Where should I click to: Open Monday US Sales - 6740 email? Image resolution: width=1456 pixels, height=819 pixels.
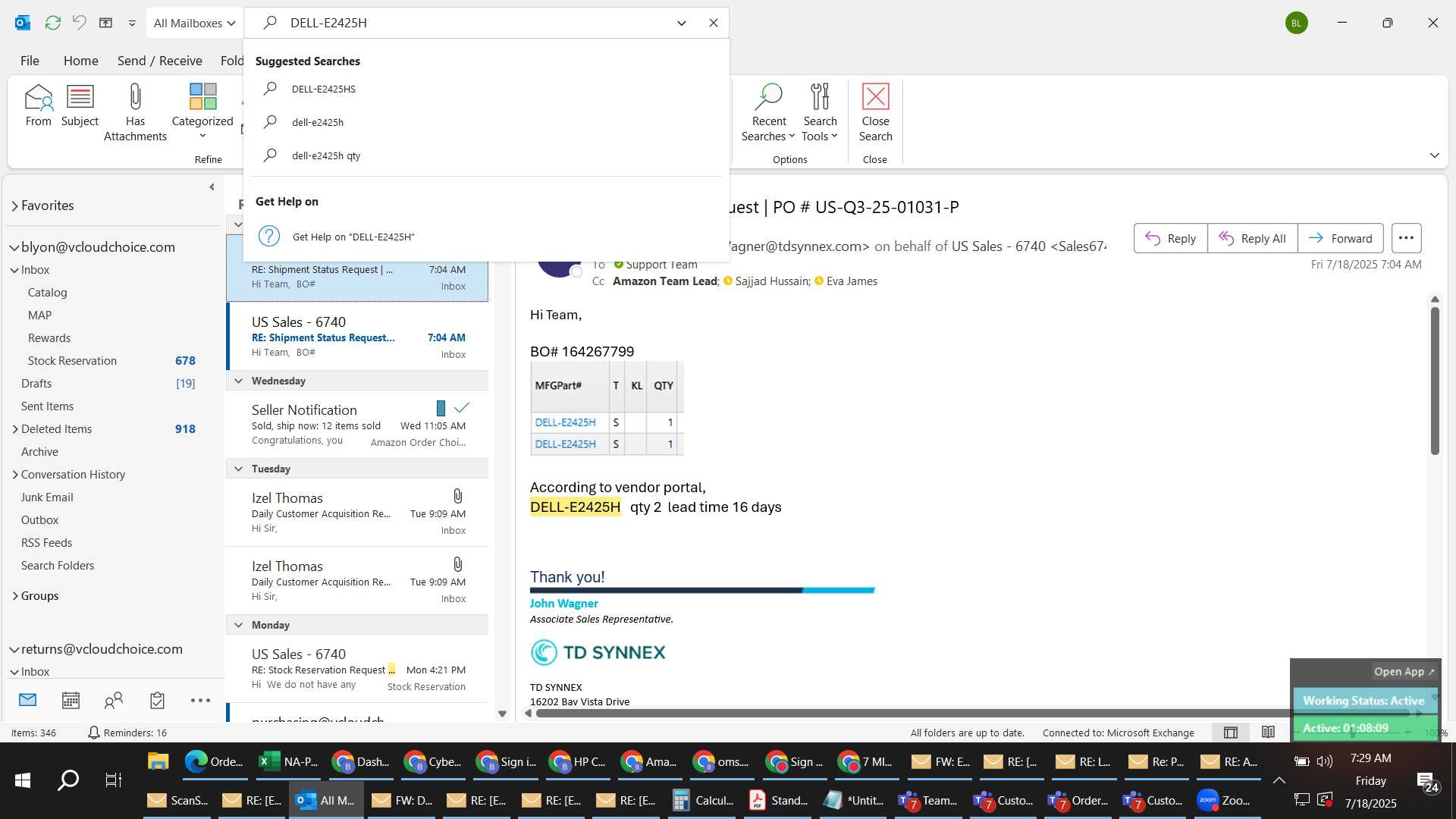357,669
